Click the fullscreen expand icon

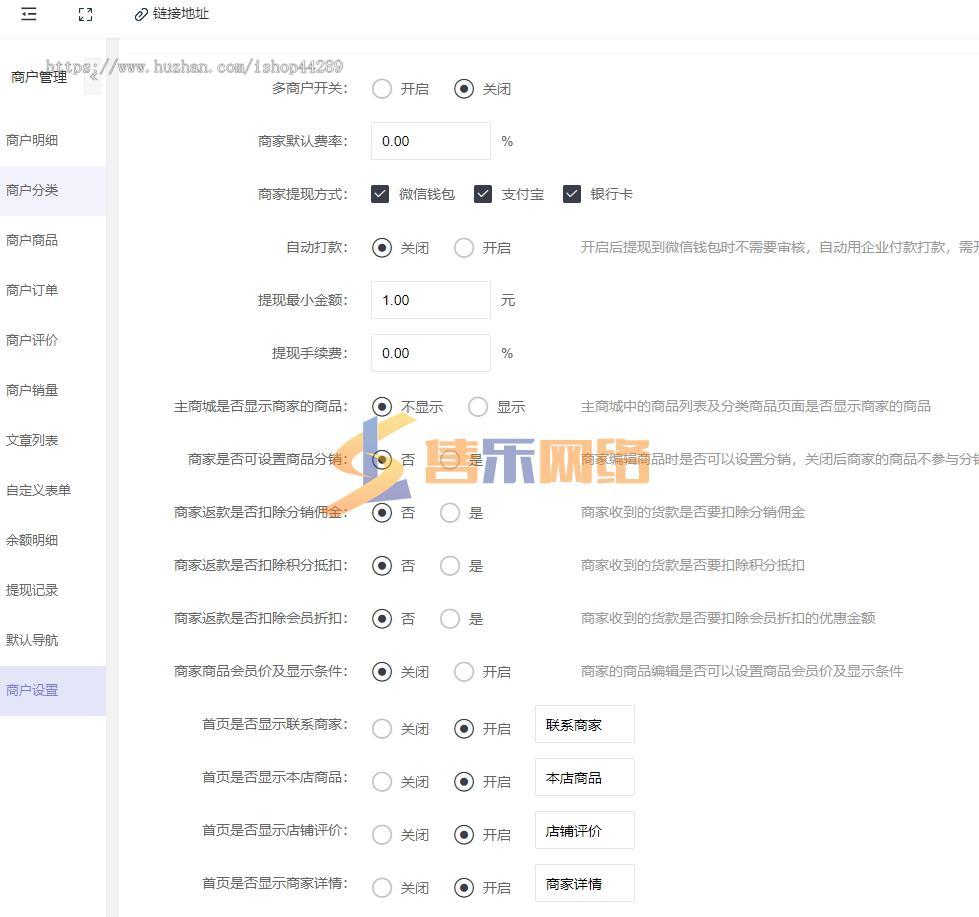click(x=86, y=14)
